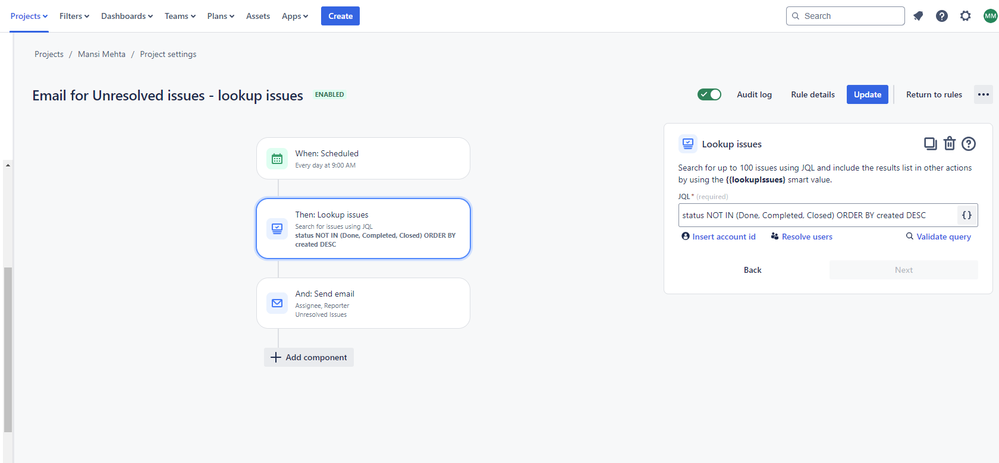
Task: Click the blue Update button
Action: click(867, 94)
